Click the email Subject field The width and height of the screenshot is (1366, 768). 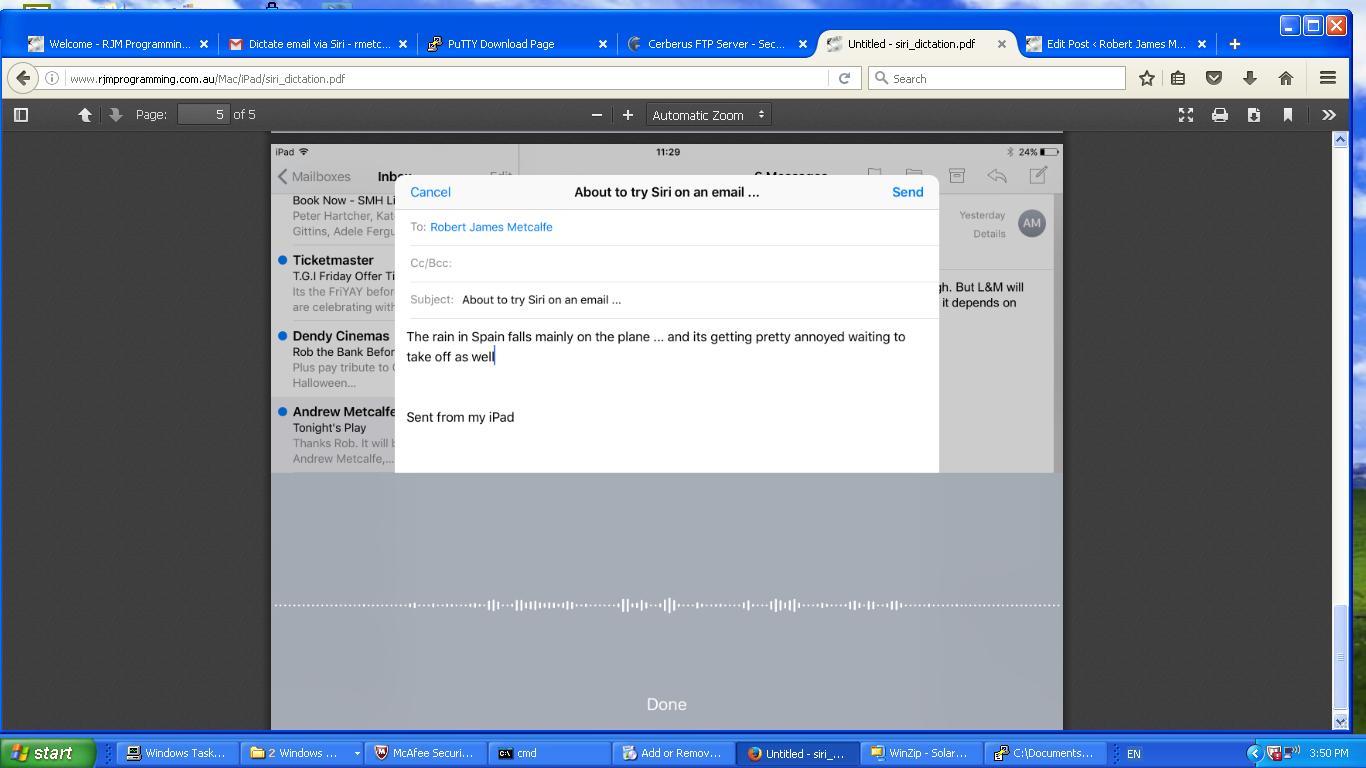point(667,300)
